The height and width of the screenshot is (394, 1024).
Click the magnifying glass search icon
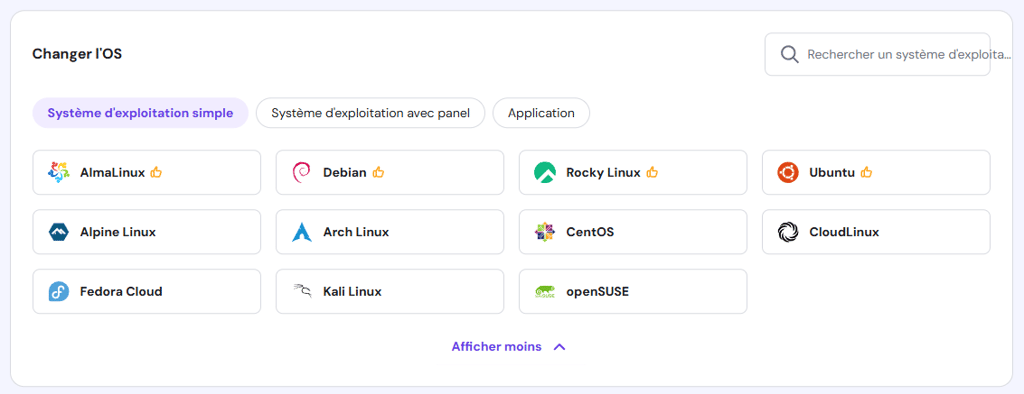[790, 54]
